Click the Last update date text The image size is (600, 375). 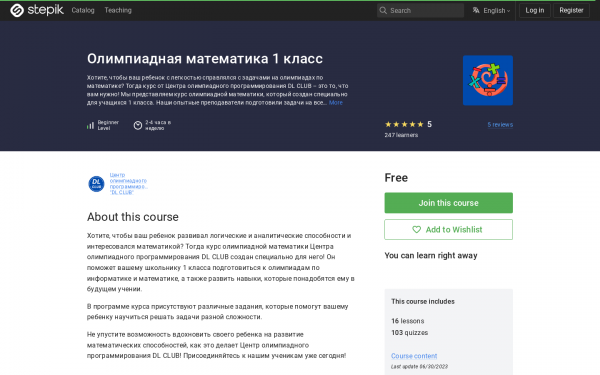click(x=419, y=367)
